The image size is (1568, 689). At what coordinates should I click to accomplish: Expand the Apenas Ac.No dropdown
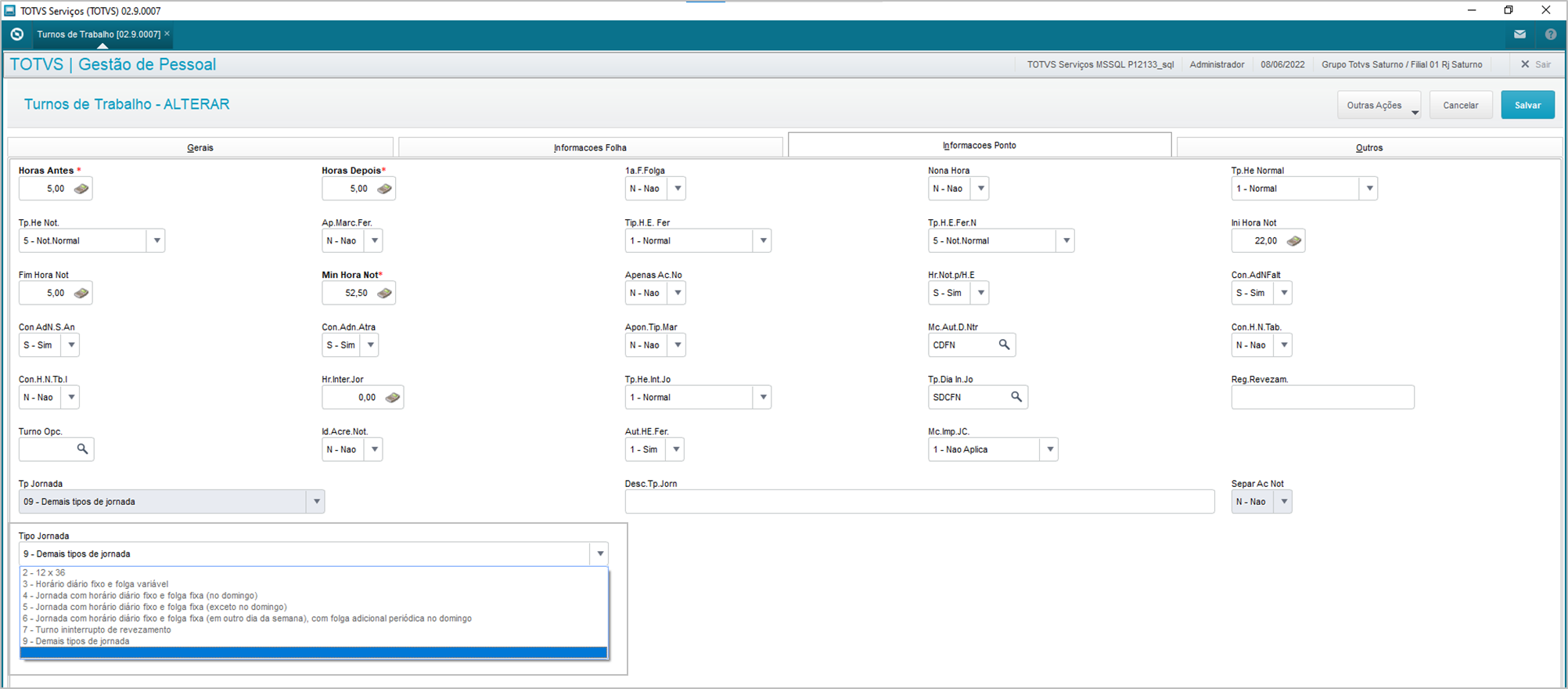tap(678, 293)
